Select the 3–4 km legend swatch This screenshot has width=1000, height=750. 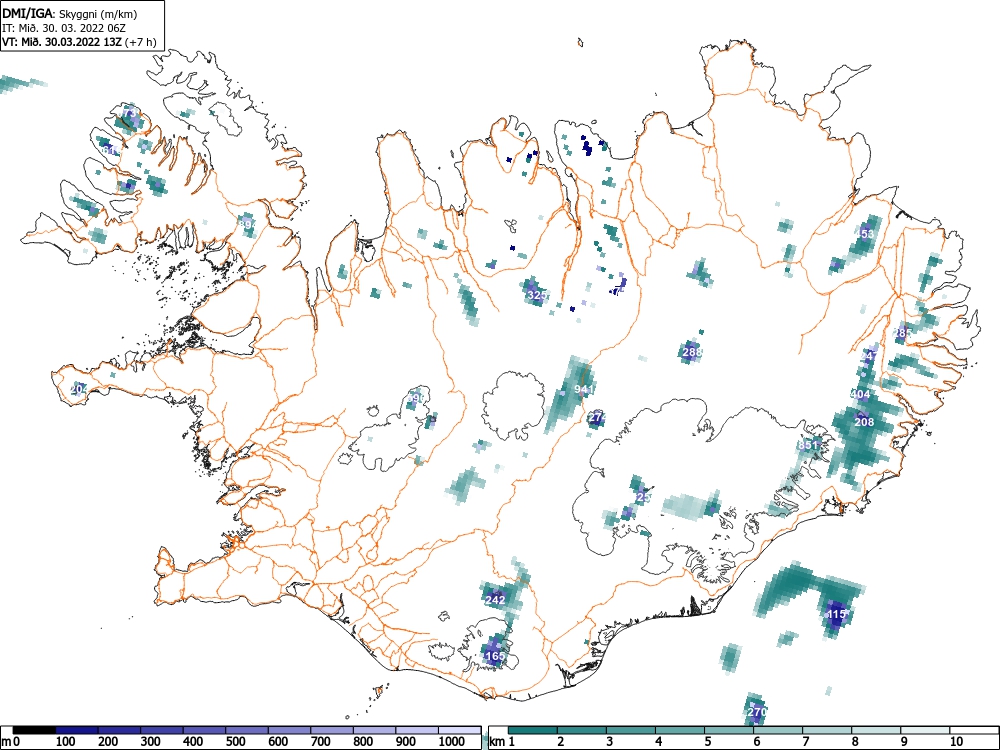pyautogui.click(x=631, y=730)
